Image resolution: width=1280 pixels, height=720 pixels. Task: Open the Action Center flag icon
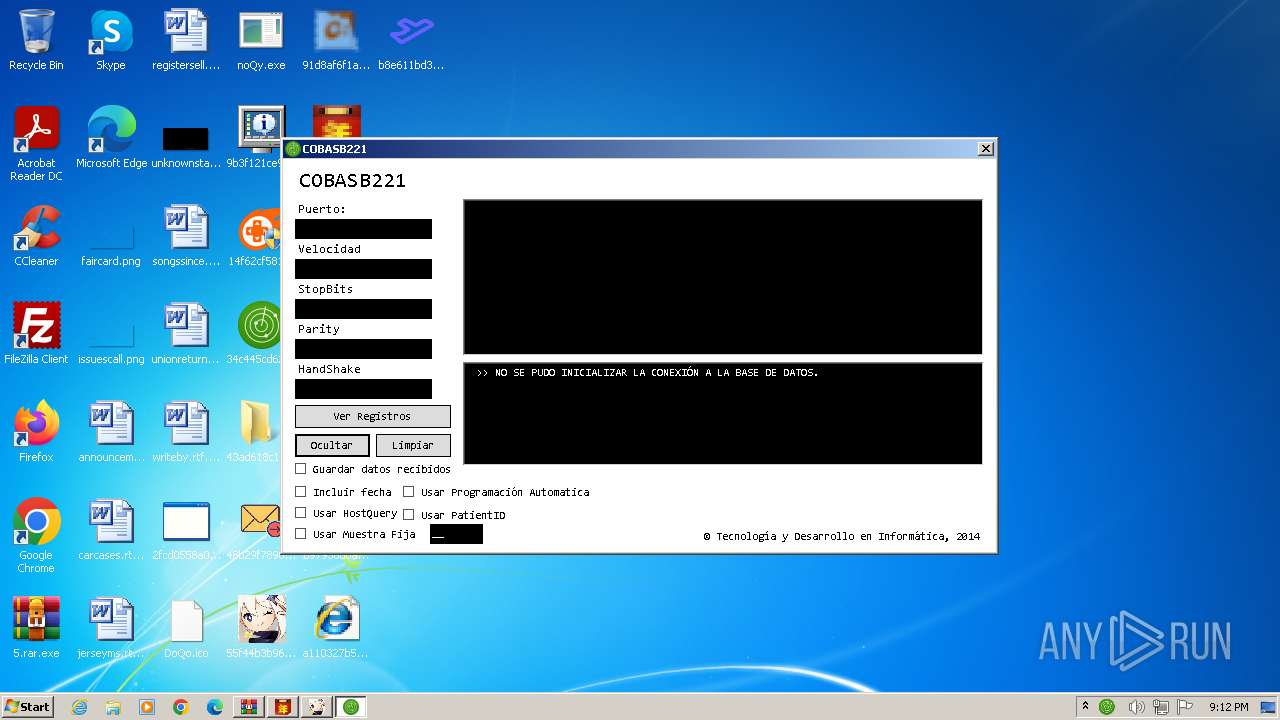[x=1185, y=706]
